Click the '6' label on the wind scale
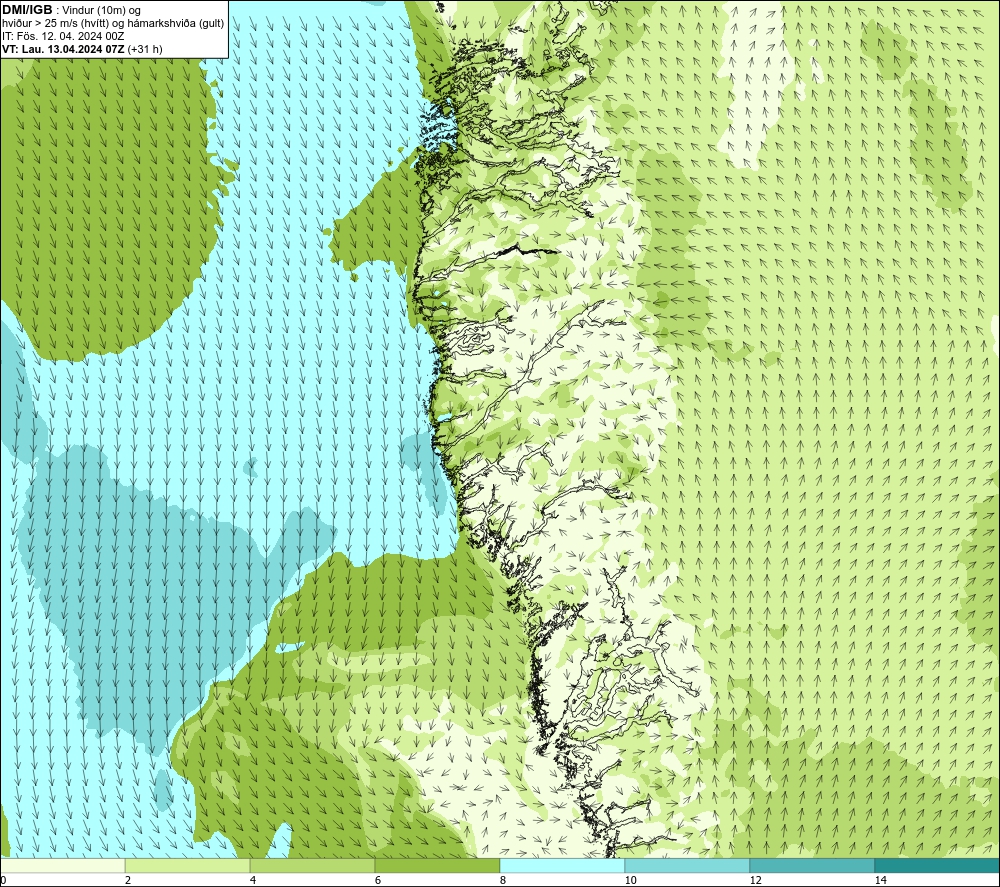 pos(378,880)
